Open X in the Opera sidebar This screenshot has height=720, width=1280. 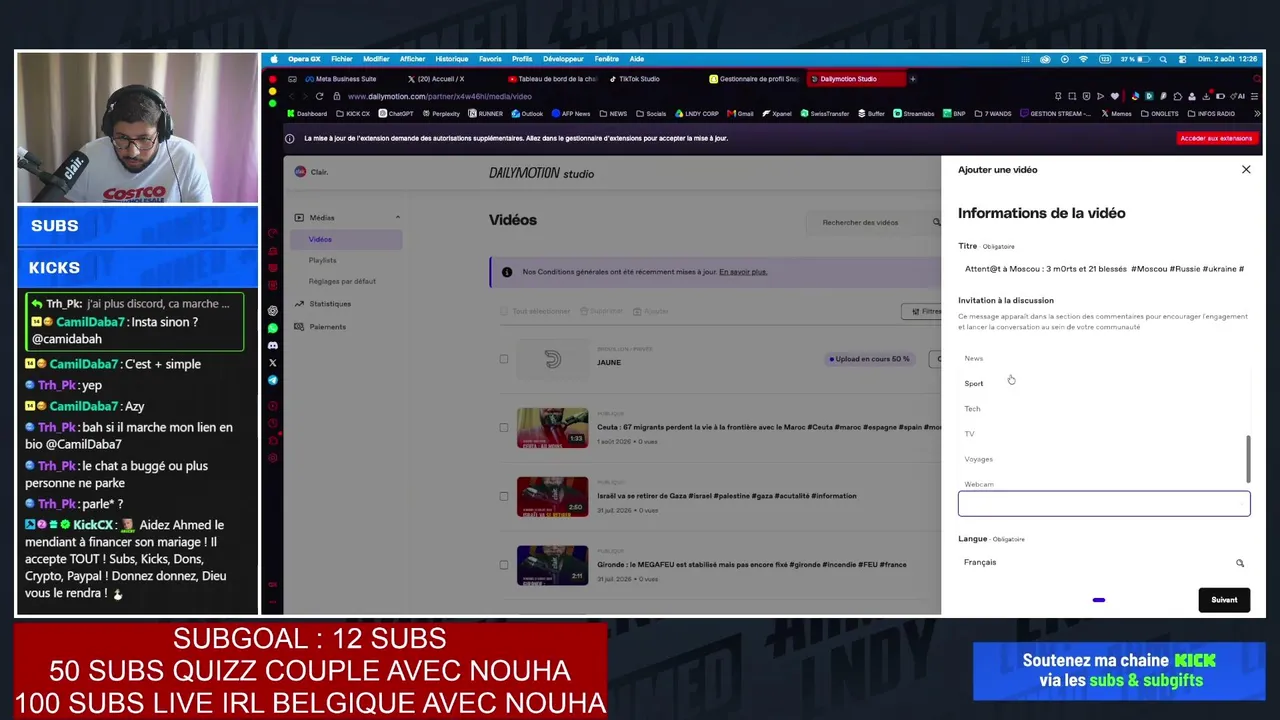273,363
